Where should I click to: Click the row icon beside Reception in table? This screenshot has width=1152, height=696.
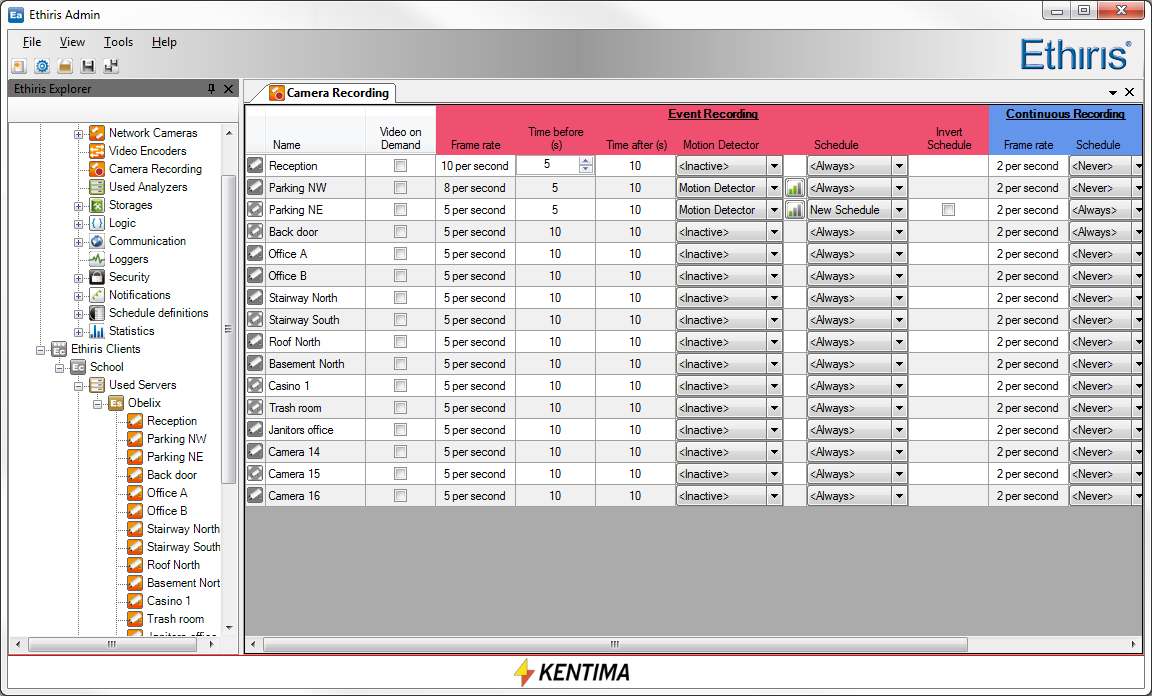255,165
